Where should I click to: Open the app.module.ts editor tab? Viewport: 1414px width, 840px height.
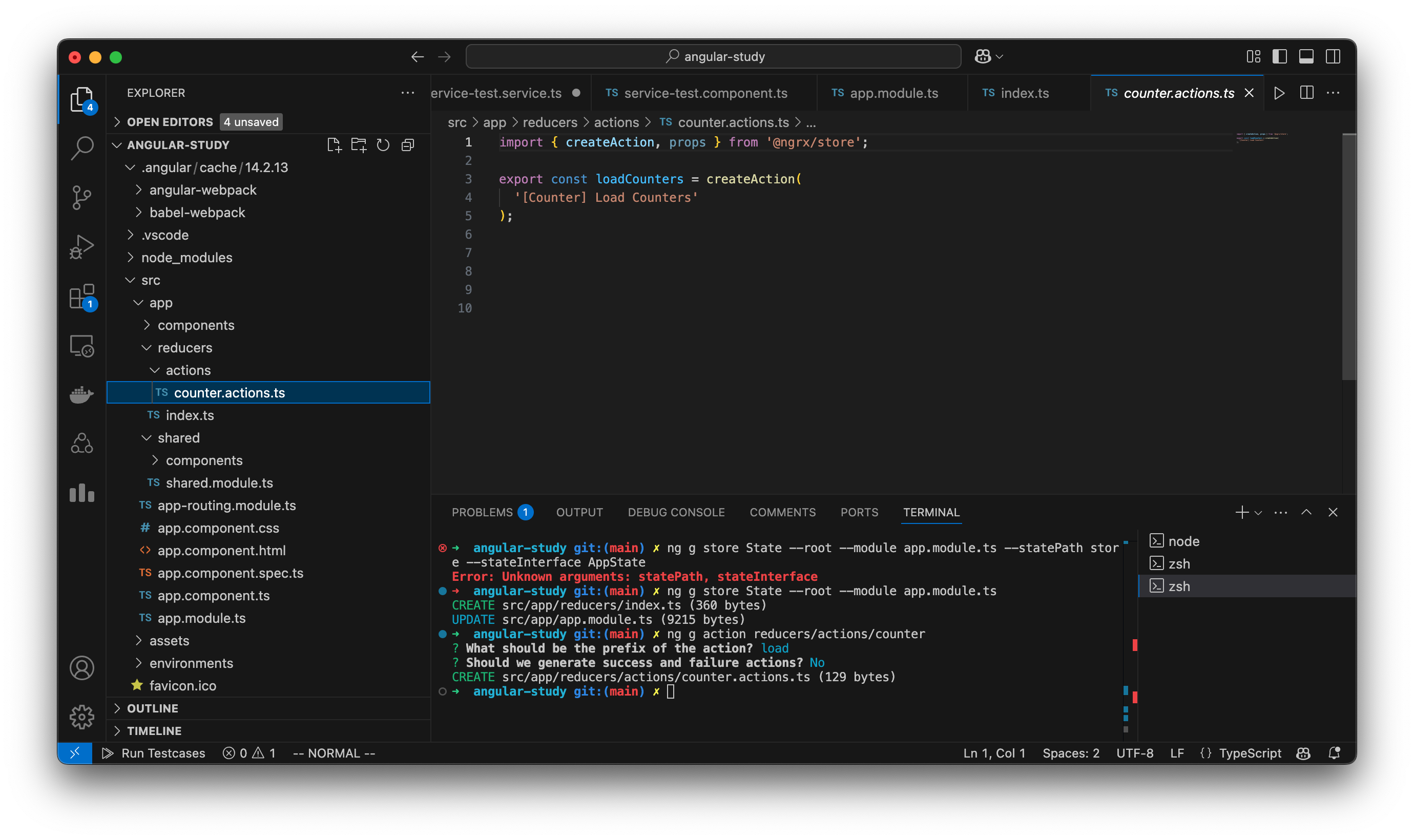coord(893,93)
